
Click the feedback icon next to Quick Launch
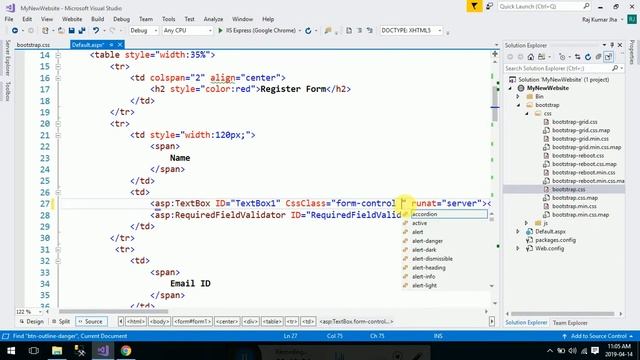pos(489,6)
